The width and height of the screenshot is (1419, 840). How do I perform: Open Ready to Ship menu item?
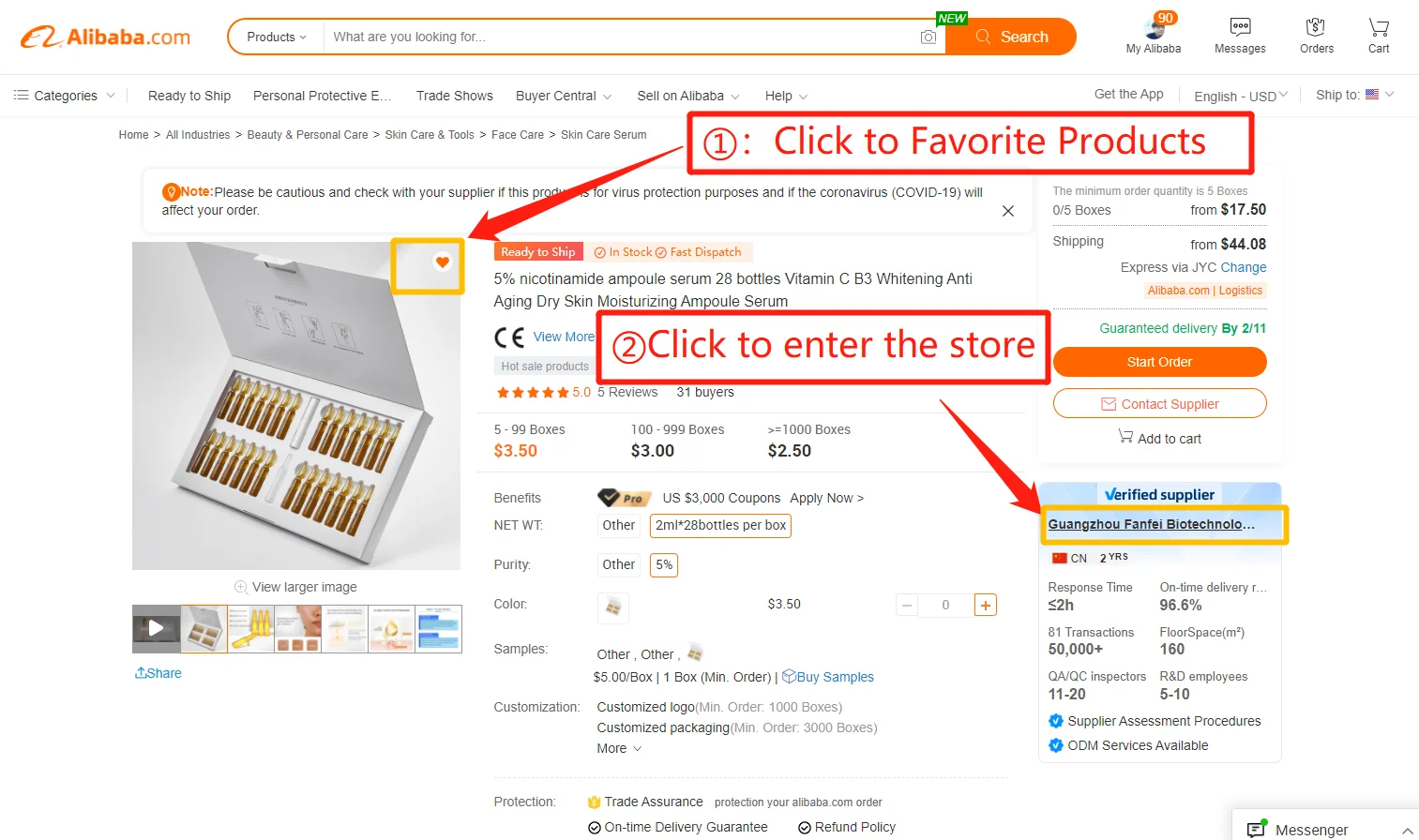point(189,96)
